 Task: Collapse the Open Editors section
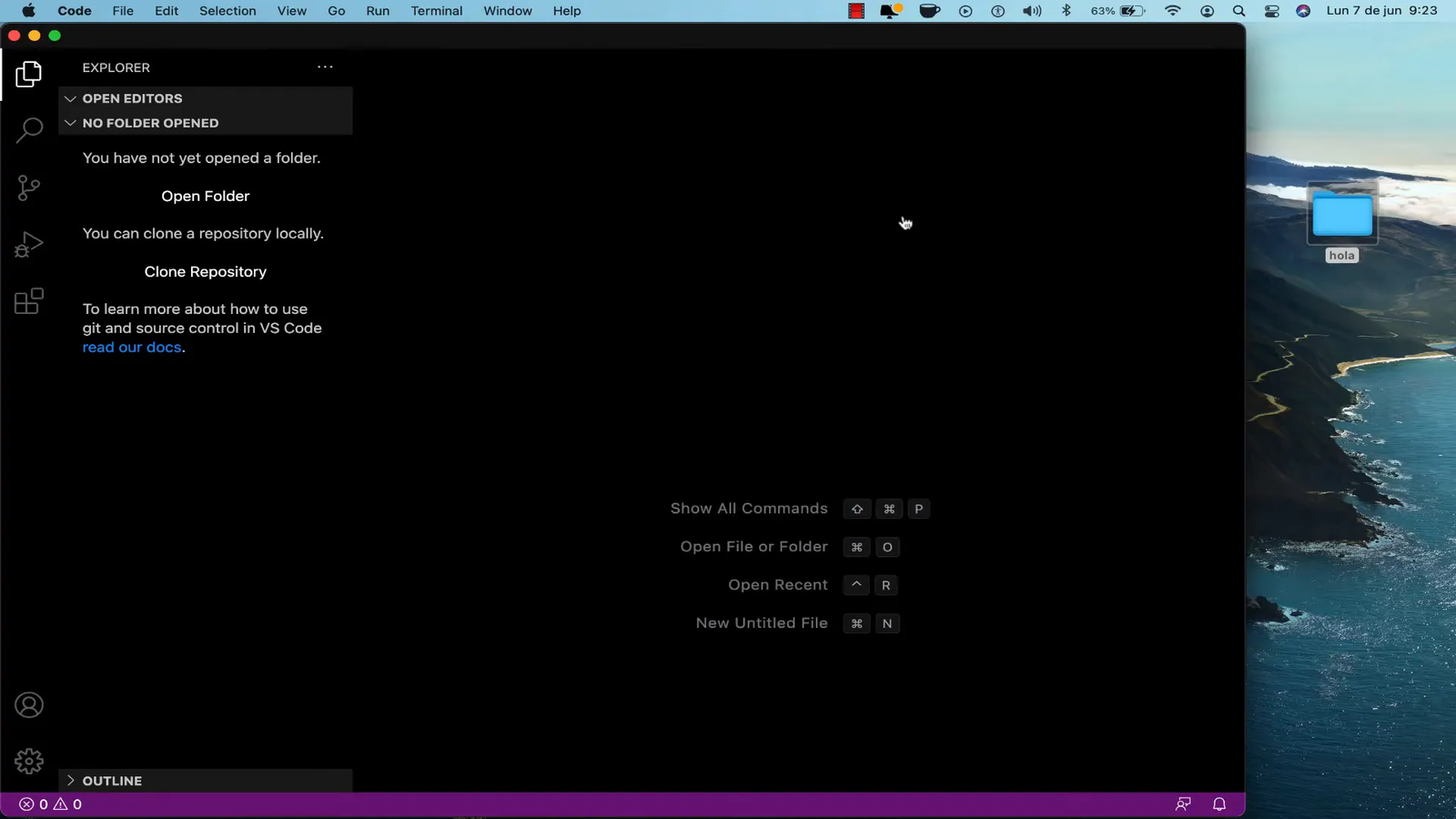tap(206, 98)
